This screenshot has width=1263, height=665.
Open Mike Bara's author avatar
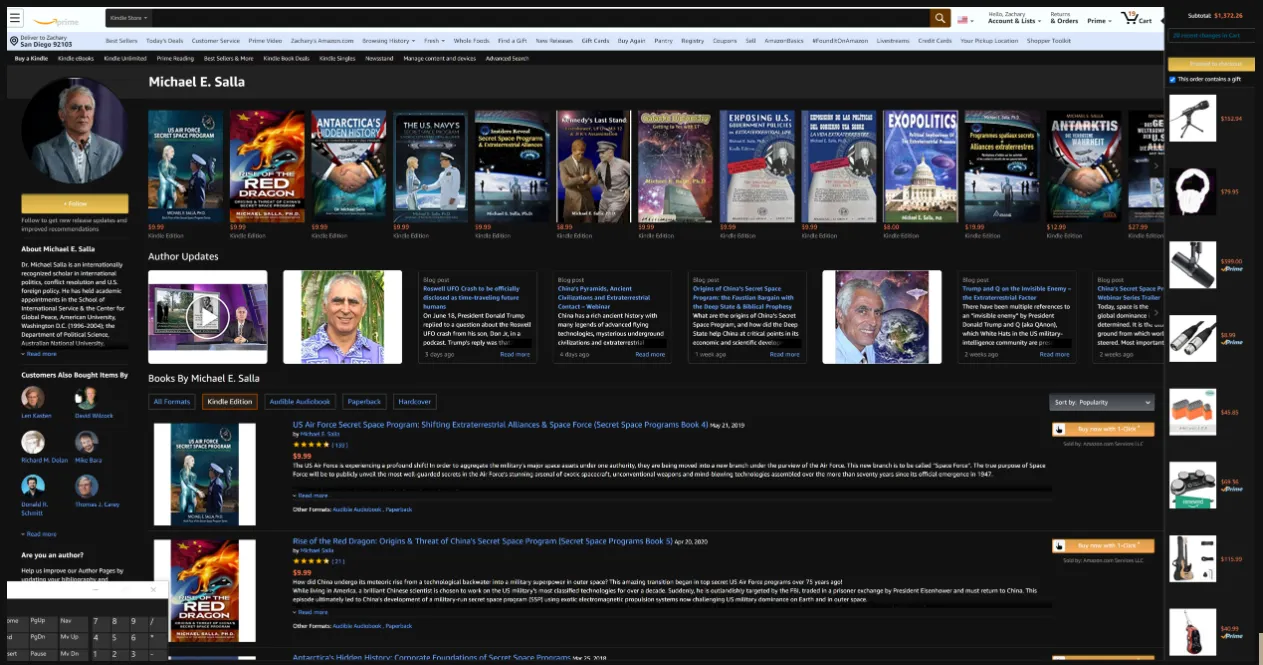(x=86, y=442)
